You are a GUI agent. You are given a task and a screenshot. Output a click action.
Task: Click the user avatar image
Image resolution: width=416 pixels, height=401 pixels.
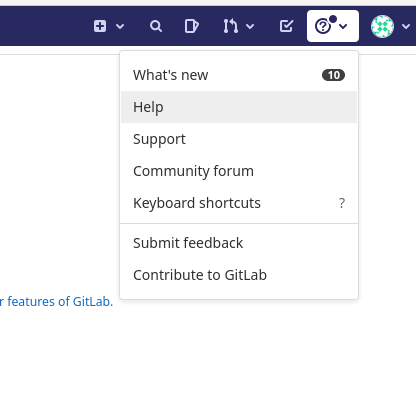pos(382,26)
